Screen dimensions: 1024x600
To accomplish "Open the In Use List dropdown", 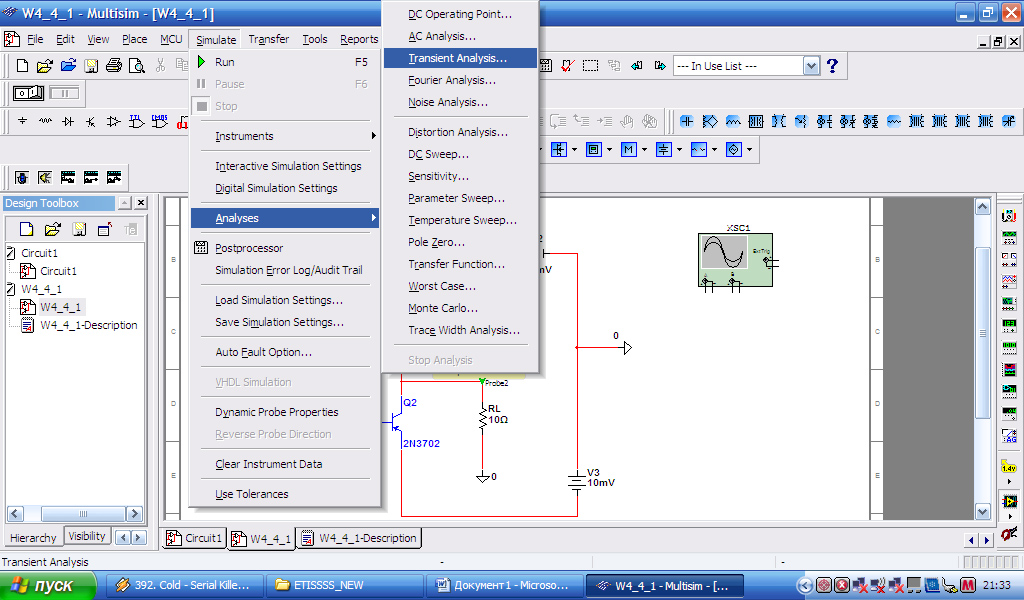I will (811, 66).
